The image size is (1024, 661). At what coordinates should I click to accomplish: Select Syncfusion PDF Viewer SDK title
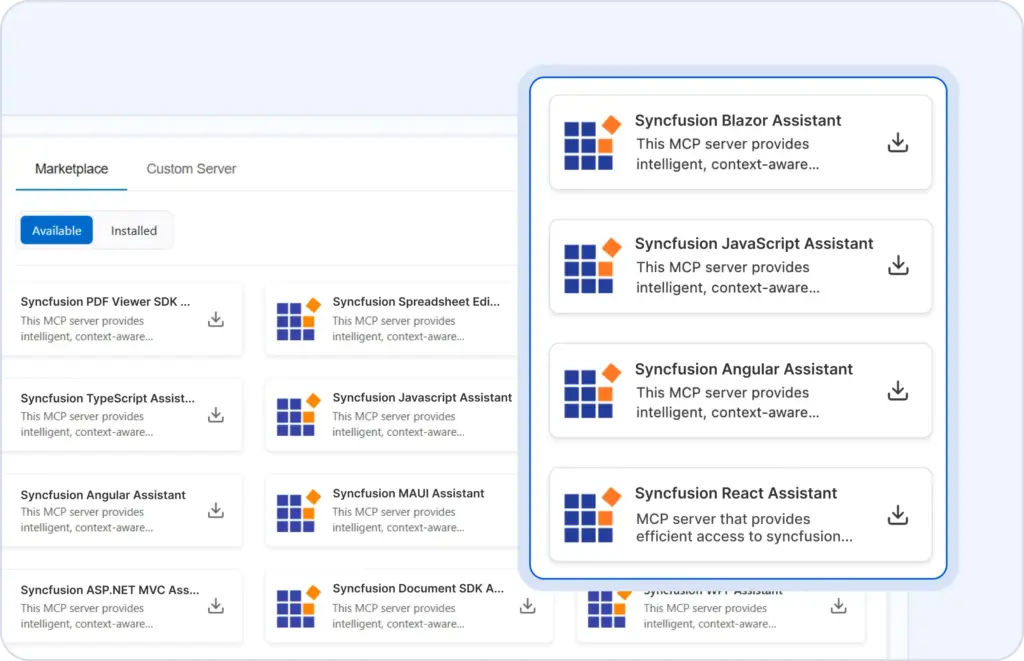[x=105, y=302]
